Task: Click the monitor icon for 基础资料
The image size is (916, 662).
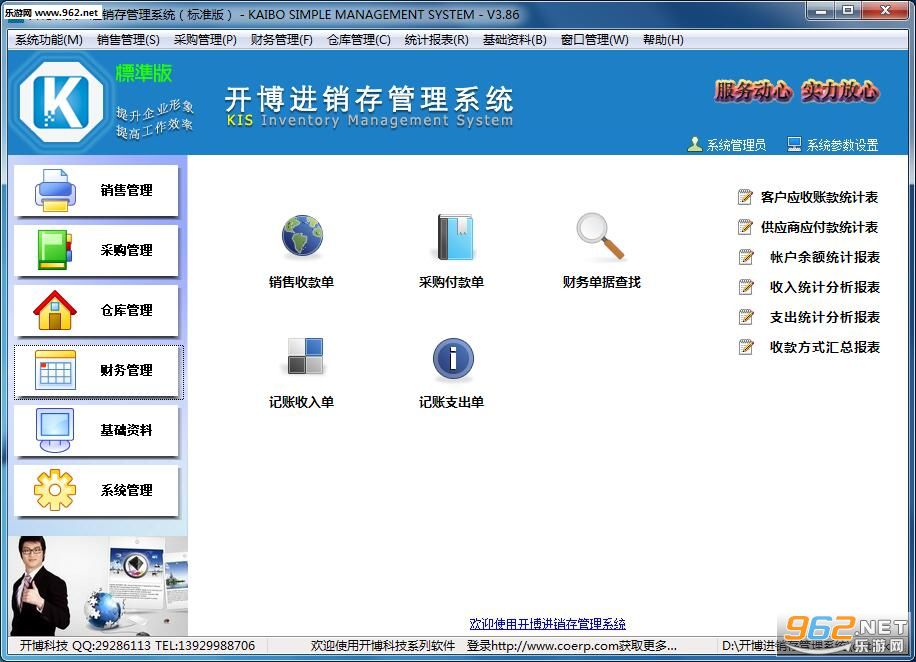Action: [x=55, y=430]
